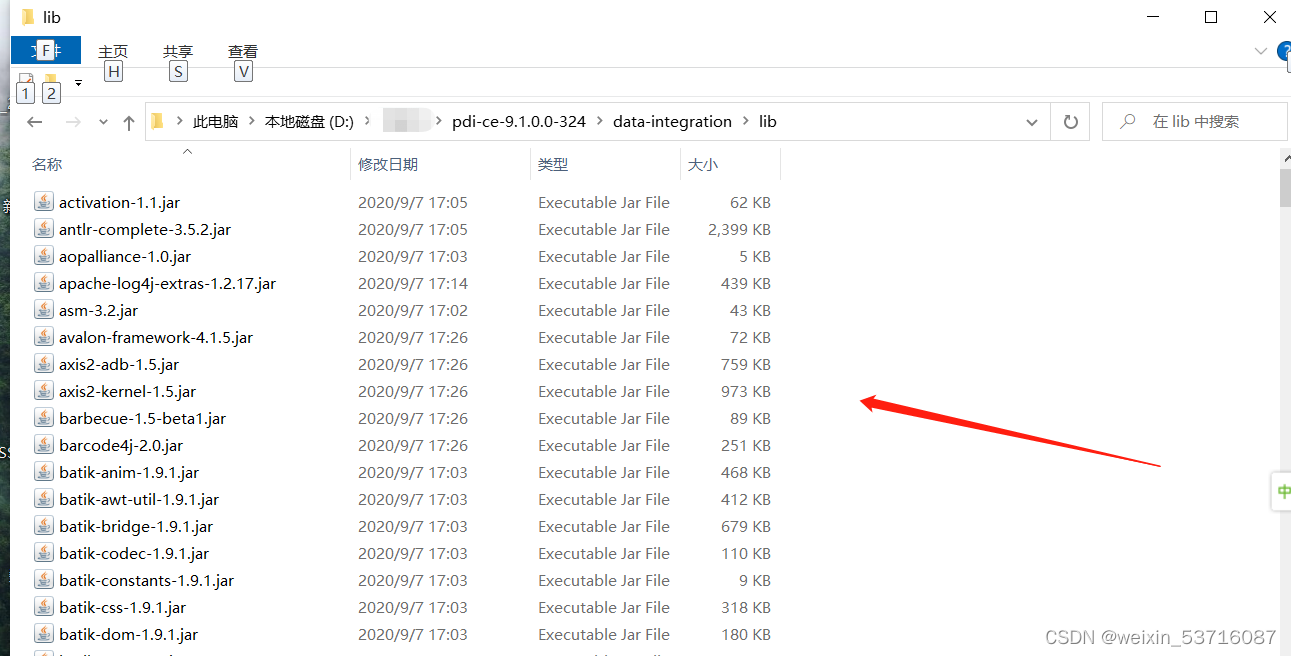Toggle sort direction on the 名称 column
Screen dimensions: 1291x656
47,163
